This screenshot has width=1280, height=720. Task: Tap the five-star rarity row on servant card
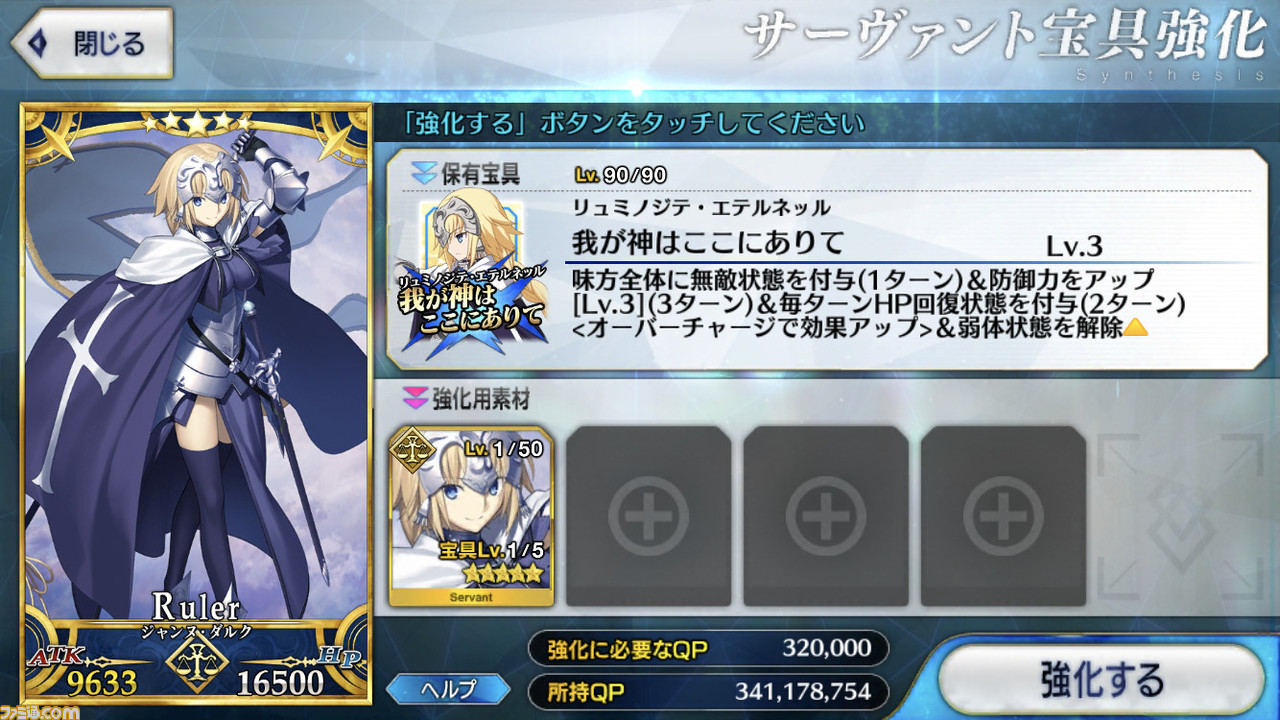click(197, 123)
